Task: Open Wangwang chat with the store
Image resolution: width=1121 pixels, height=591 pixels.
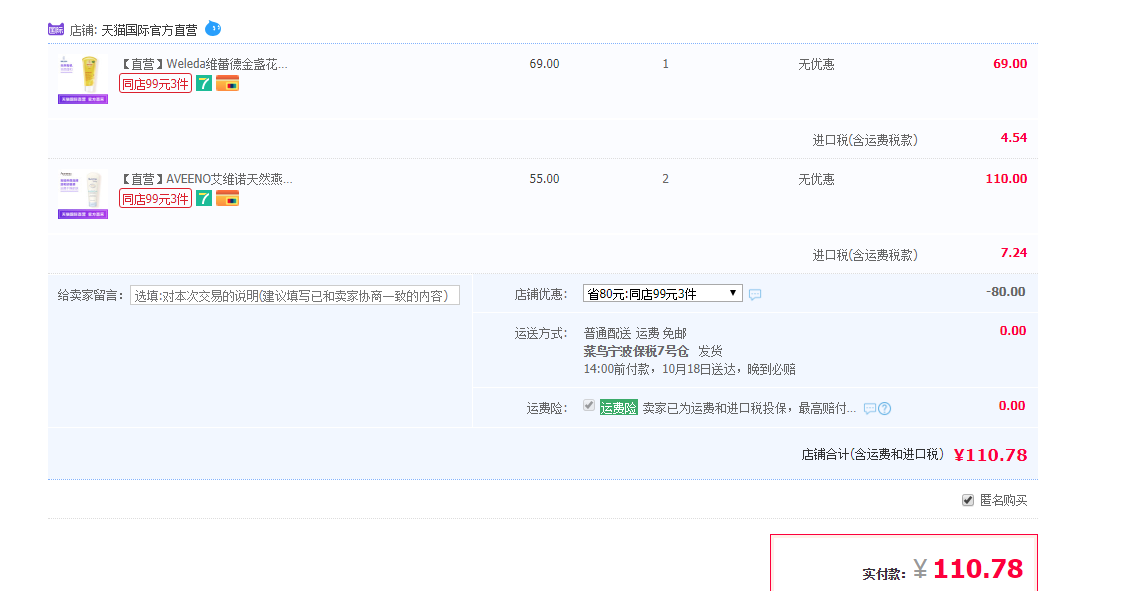Action: click(x=213, y=28)
